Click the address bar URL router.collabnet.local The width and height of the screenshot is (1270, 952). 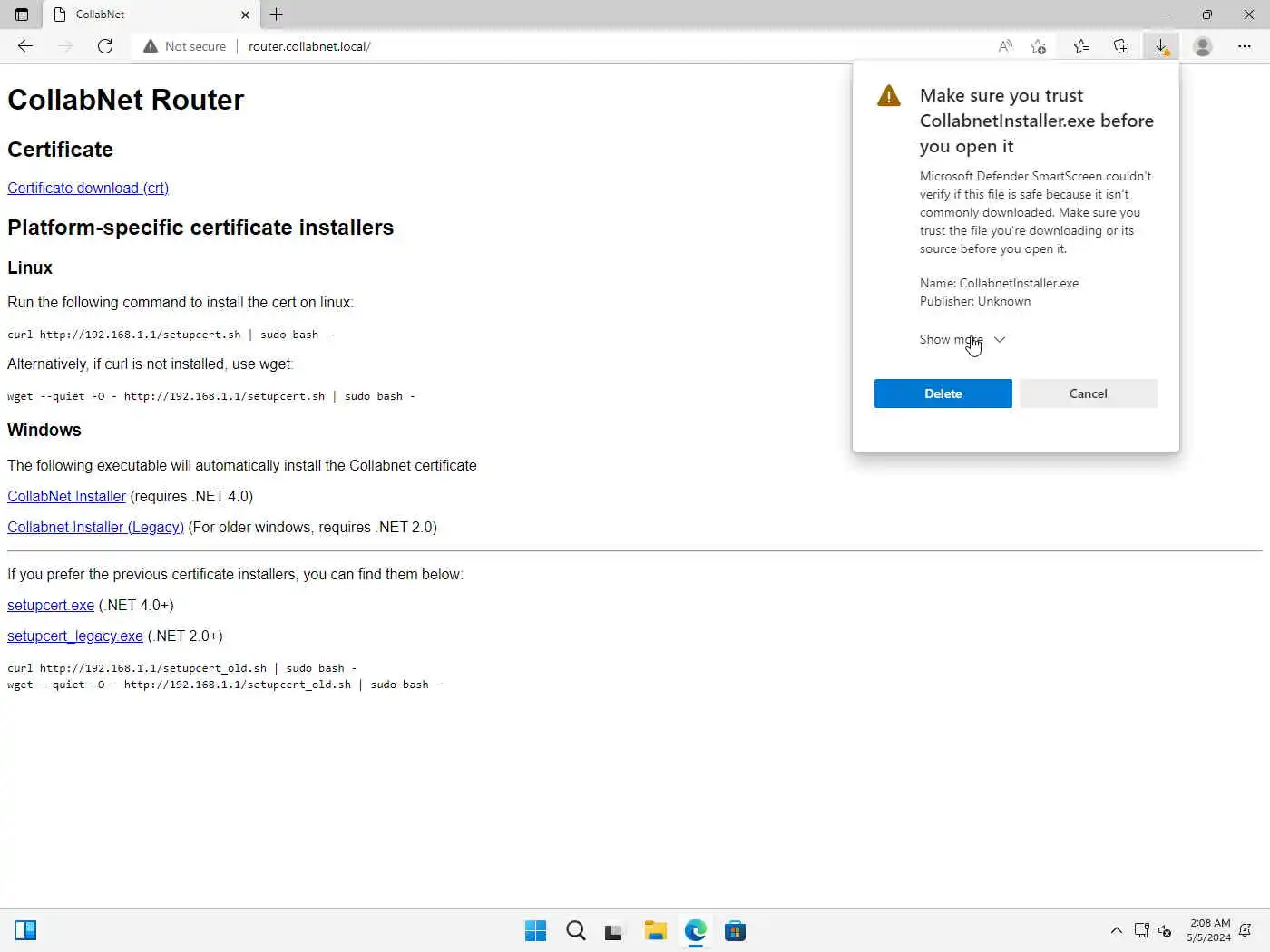309,46
